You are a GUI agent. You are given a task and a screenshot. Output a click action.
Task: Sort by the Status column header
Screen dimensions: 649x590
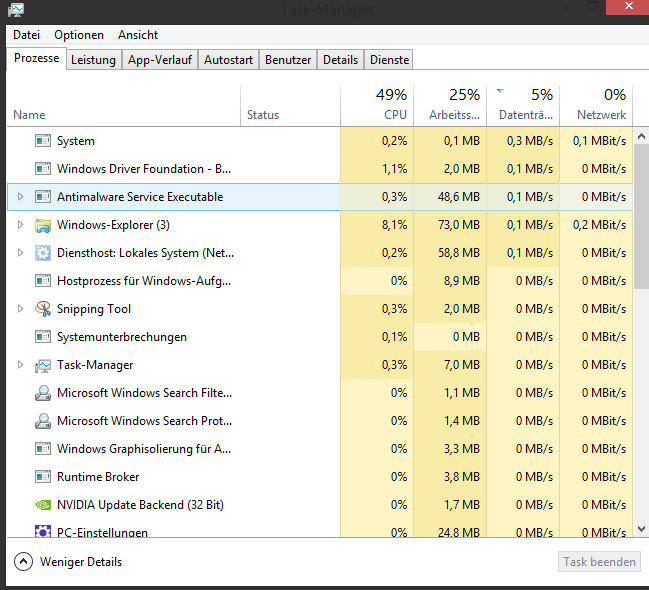tap(291, 106)
